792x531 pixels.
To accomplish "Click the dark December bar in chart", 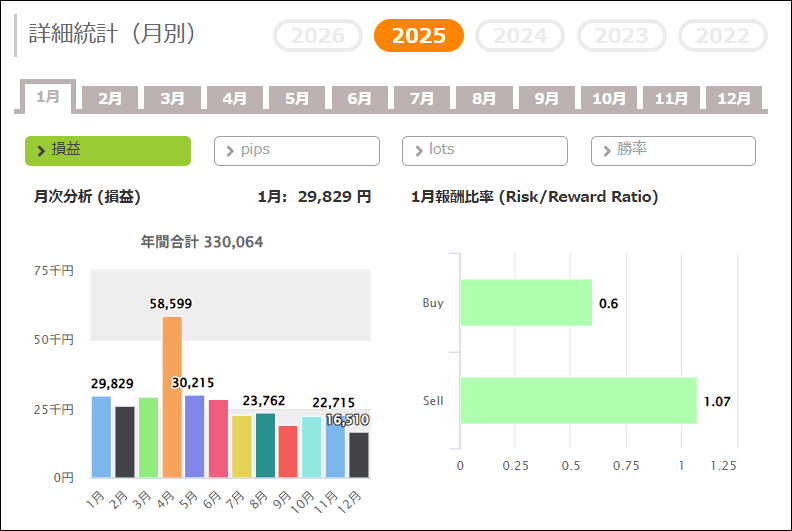I will click(x=359, y=454).
